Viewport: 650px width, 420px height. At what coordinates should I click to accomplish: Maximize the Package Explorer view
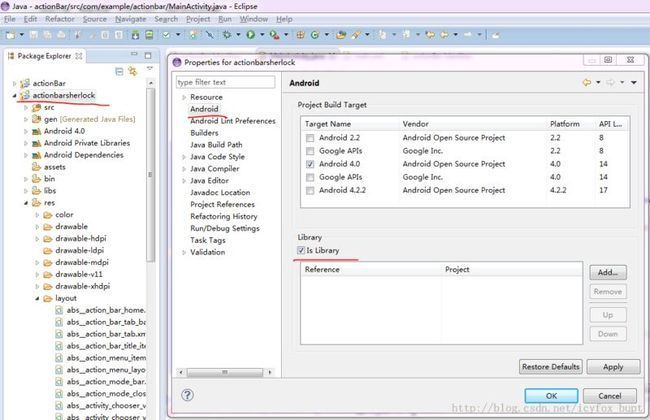coord(148,55)
